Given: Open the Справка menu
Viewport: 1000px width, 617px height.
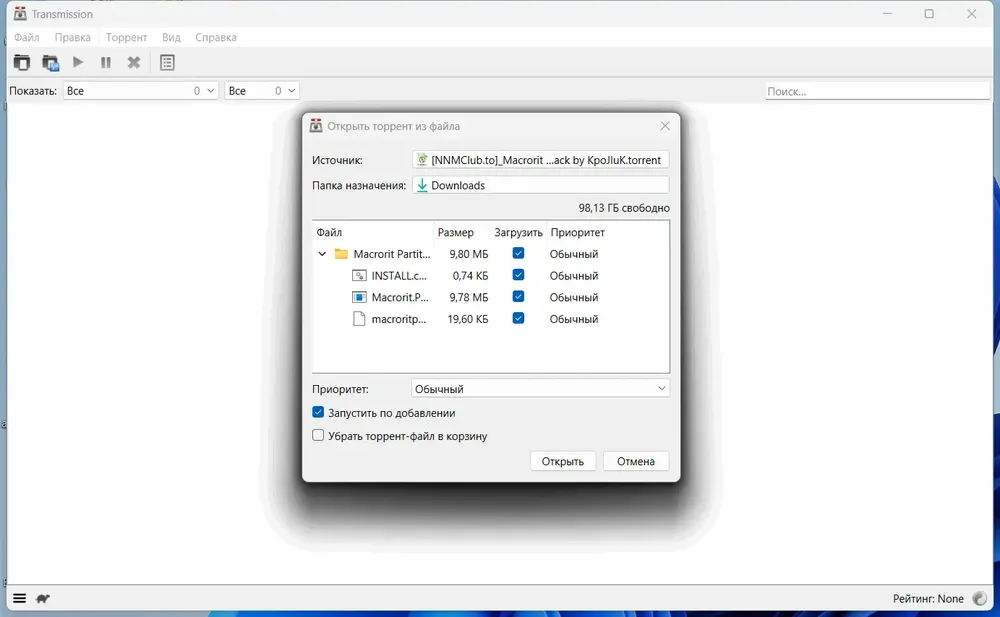Looking at the screenshot, I should (x=216, y=37).
